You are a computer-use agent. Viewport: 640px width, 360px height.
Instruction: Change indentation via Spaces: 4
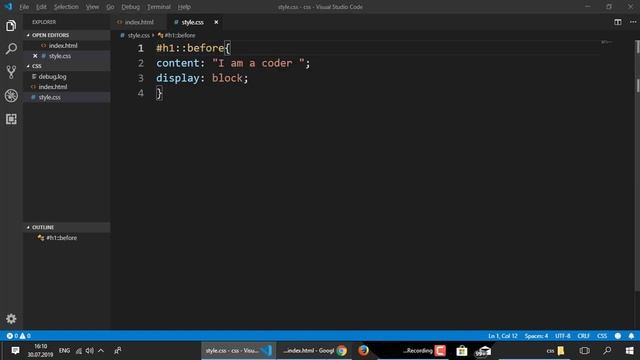[536, 336]
